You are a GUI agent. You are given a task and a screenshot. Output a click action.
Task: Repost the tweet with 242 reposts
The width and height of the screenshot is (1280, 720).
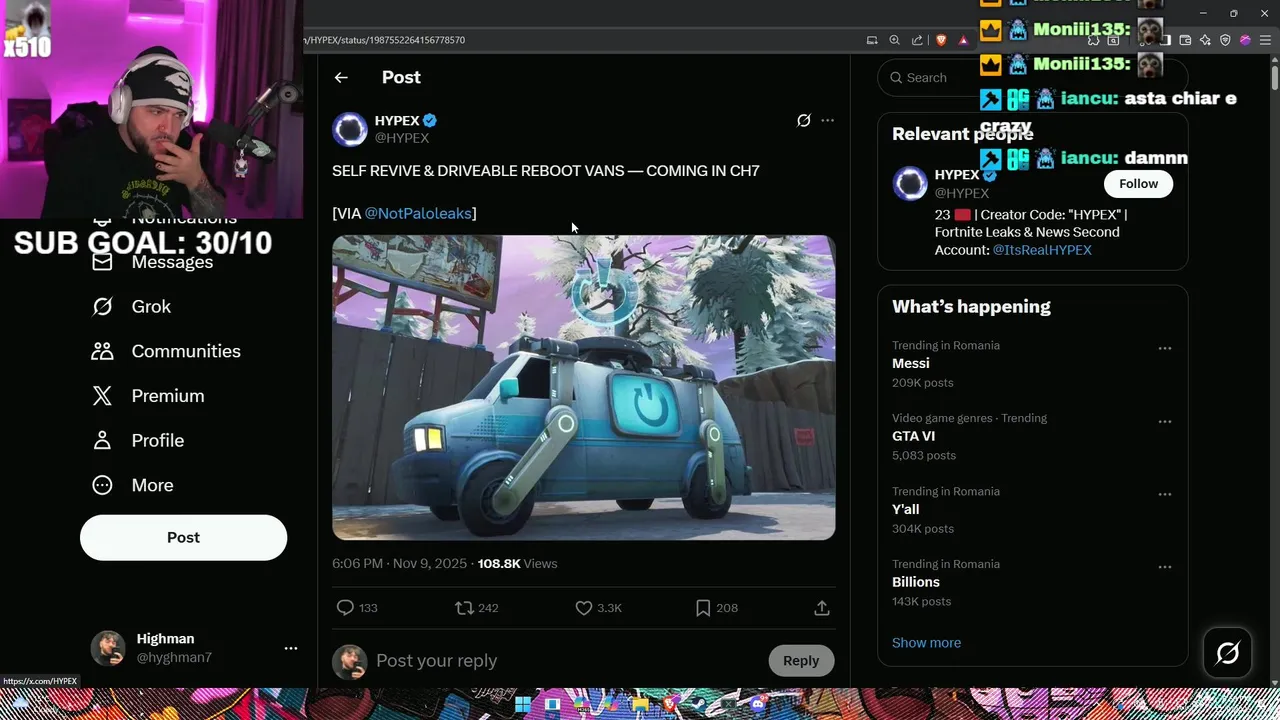(x=464, y=607)
